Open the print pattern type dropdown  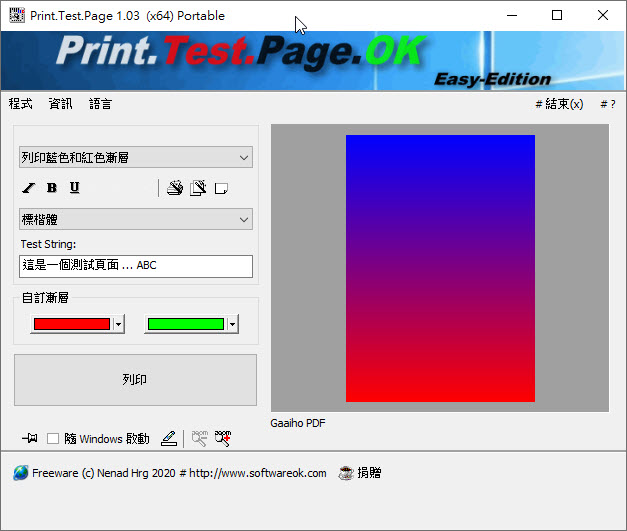(x=136, y=157)
